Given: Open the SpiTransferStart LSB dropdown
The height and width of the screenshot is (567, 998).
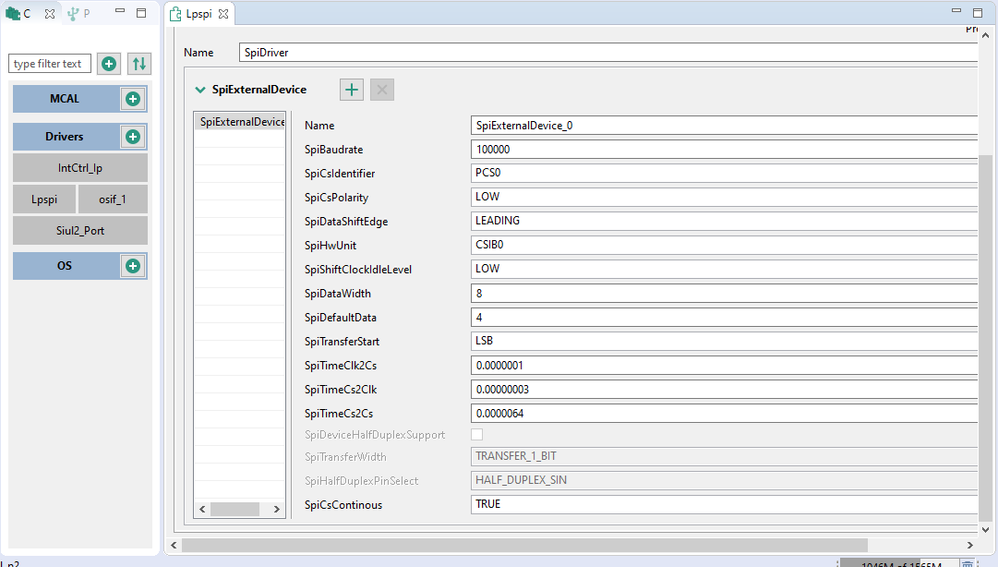Looking at the screenshot, I should click(x=724, y=340).
